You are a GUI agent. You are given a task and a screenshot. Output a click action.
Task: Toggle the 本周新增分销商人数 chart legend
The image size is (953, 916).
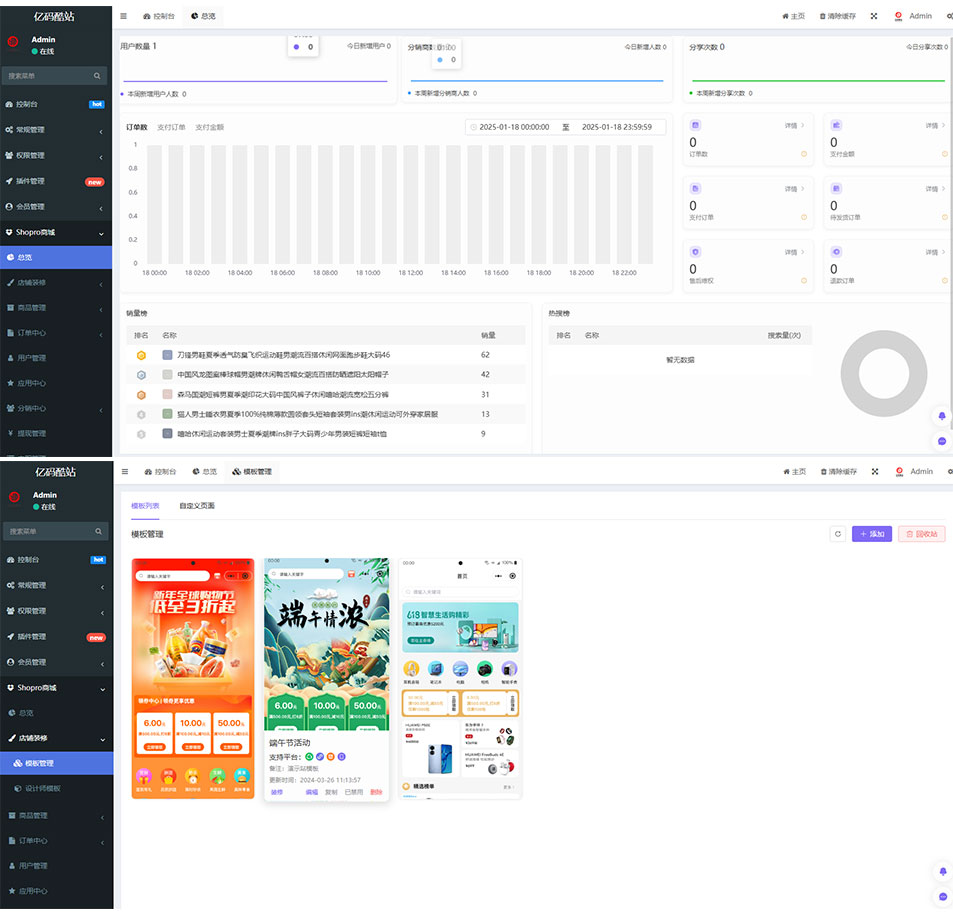441,93
